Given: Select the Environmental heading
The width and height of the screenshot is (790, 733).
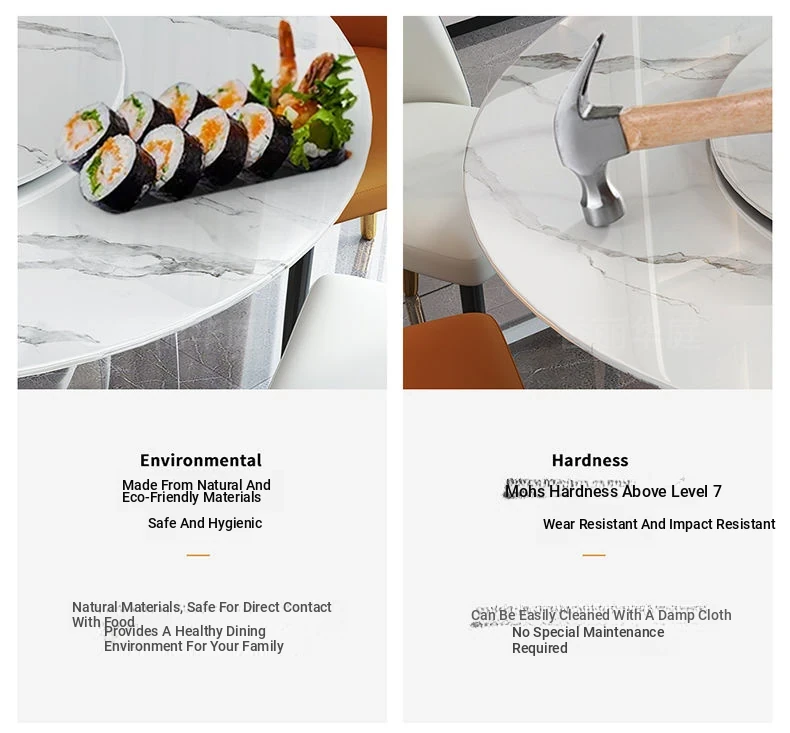Looking at the screenshot, I should coord(201,460).
